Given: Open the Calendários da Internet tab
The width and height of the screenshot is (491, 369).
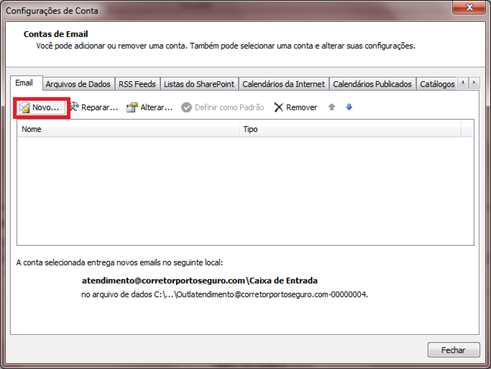Looking at the screenshot, I should tap(284, 84).
